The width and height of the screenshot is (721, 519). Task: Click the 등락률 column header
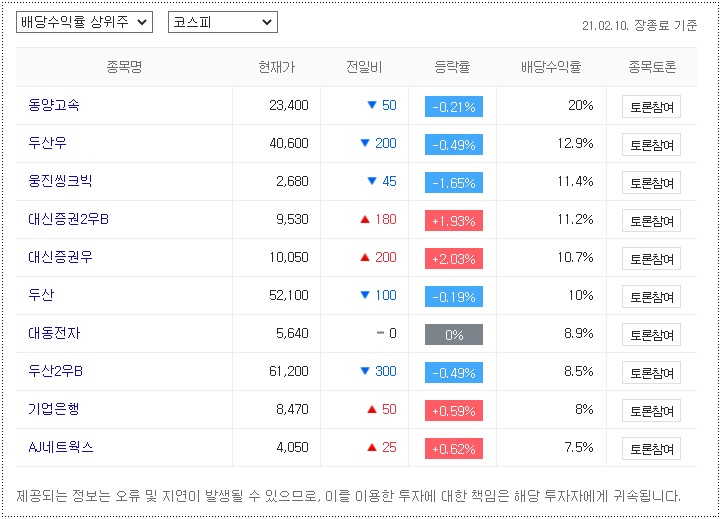(452, 67)
